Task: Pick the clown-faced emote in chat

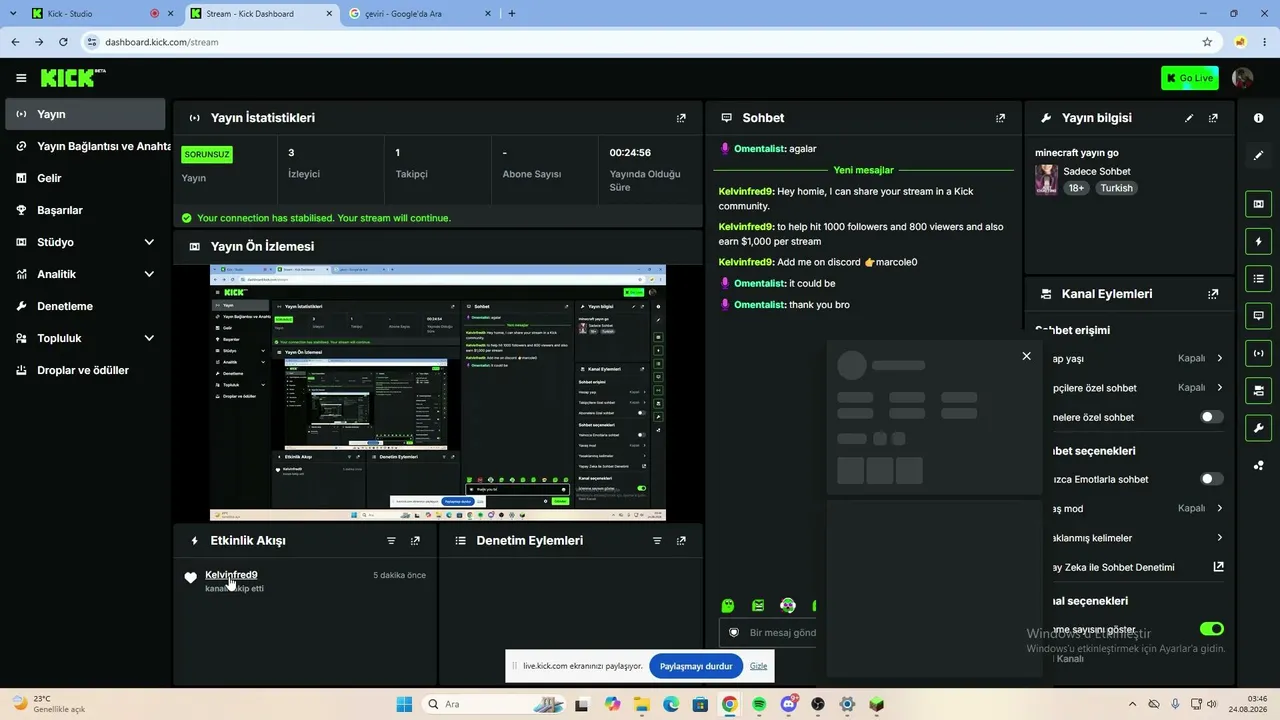Action: [x=788, y=605]
